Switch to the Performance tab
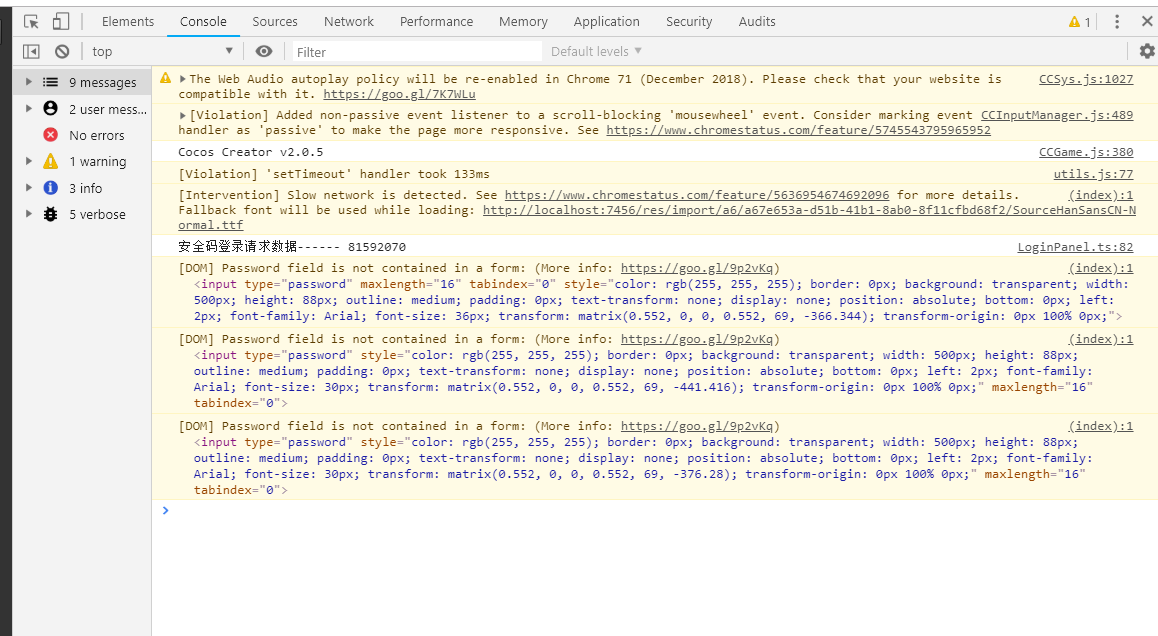Screen dimensions: 1158x636 tap(436, 21)
